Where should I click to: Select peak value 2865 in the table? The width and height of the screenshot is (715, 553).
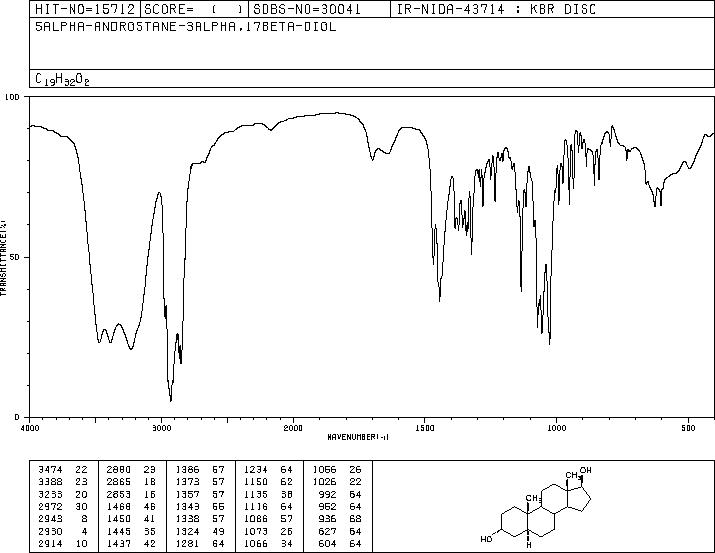pyautogui.click(x=119, y=481)
